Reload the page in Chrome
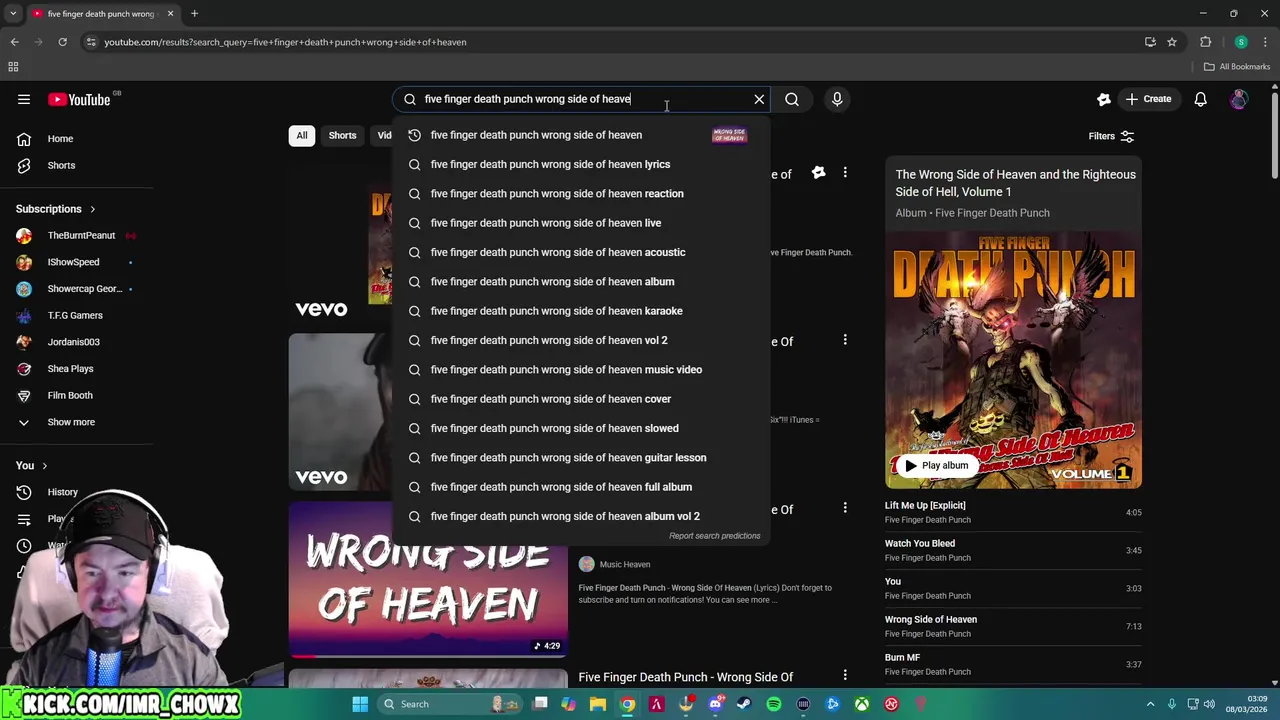Image resolution: width=1280 pixels, height=720 pixels. click(x=62, y=42)
